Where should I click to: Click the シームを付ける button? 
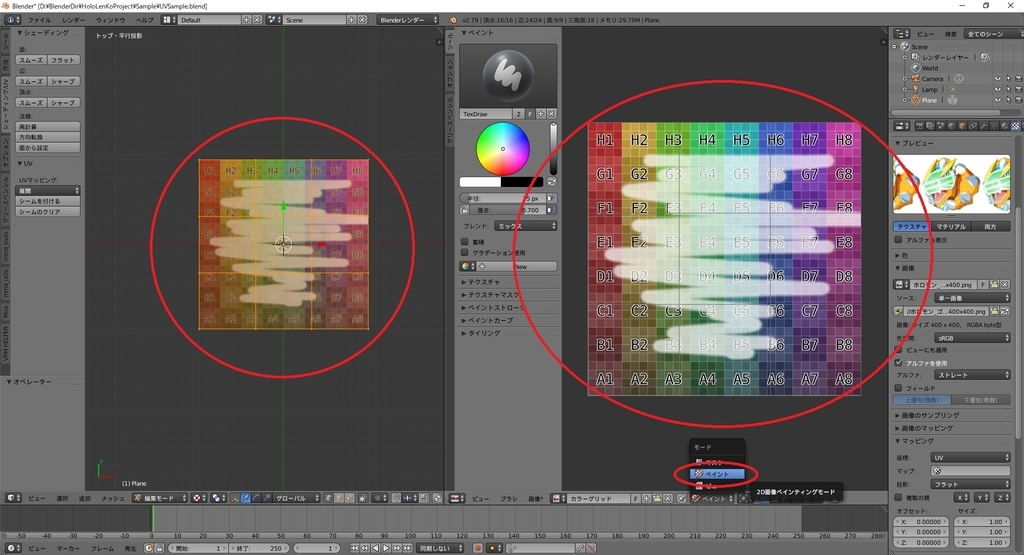[x=48, y=201]
